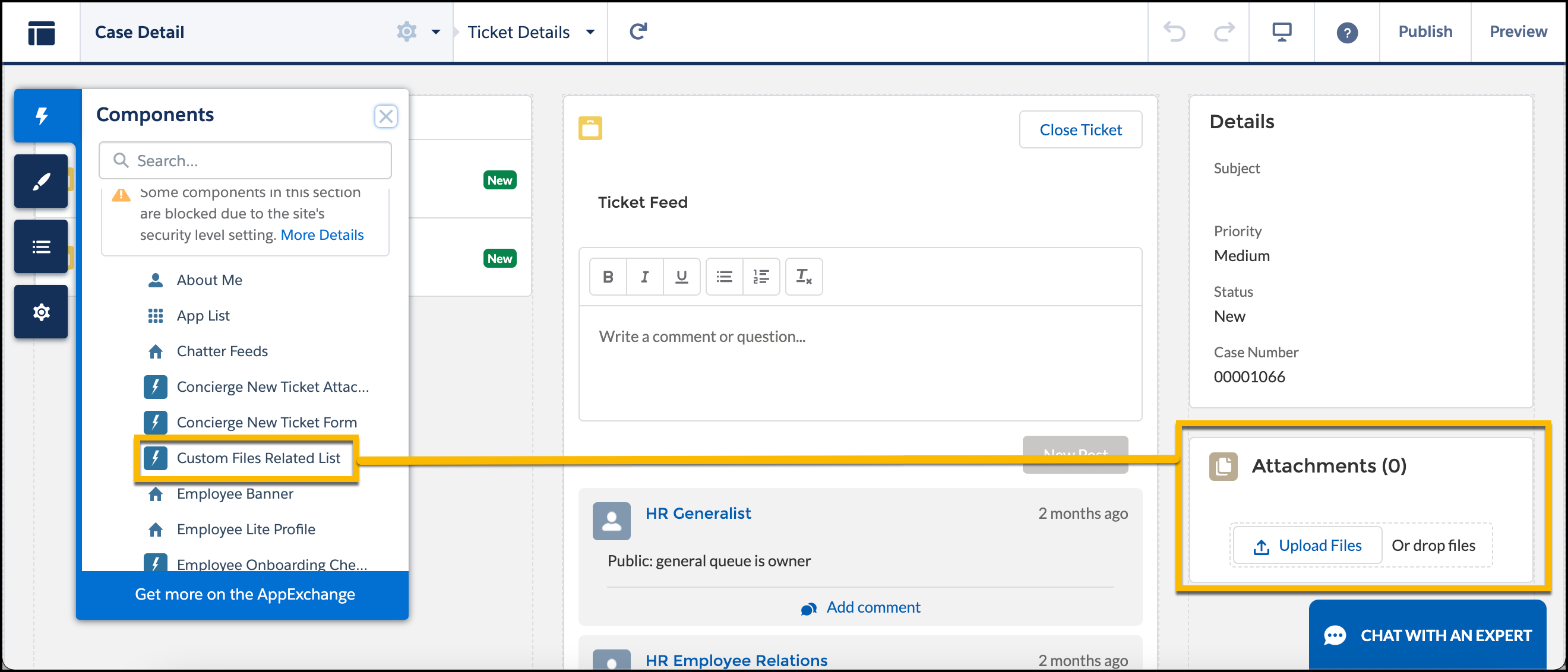Click the Priority value Medium
This screenshot has width=1568, height=672.
click(x=1242, y=256)
